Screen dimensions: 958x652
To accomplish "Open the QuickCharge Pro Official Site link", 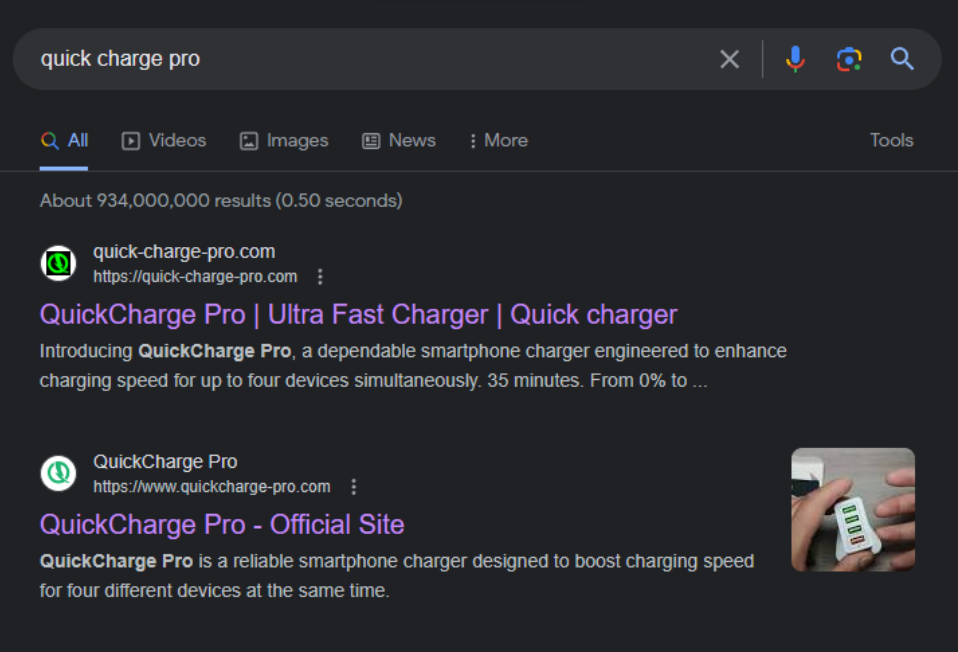I will click(x=220, y=524).
